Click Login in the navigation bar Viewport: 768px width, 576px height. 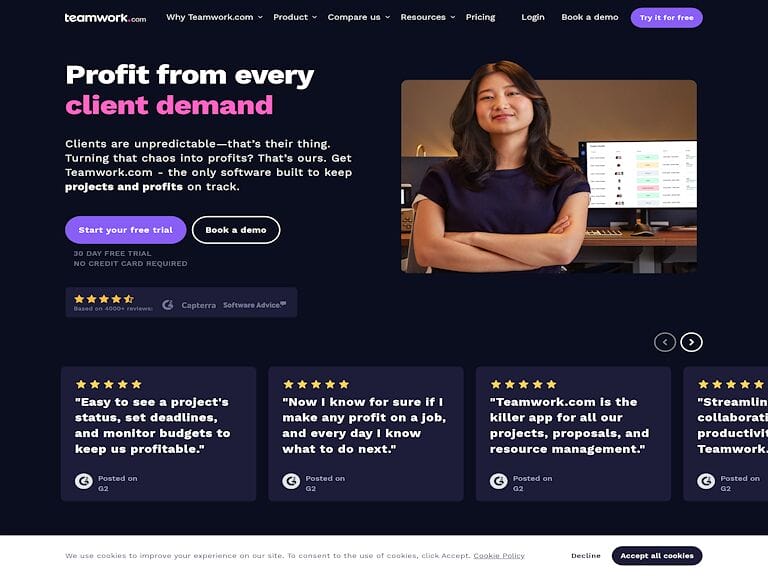click(533, 17)
